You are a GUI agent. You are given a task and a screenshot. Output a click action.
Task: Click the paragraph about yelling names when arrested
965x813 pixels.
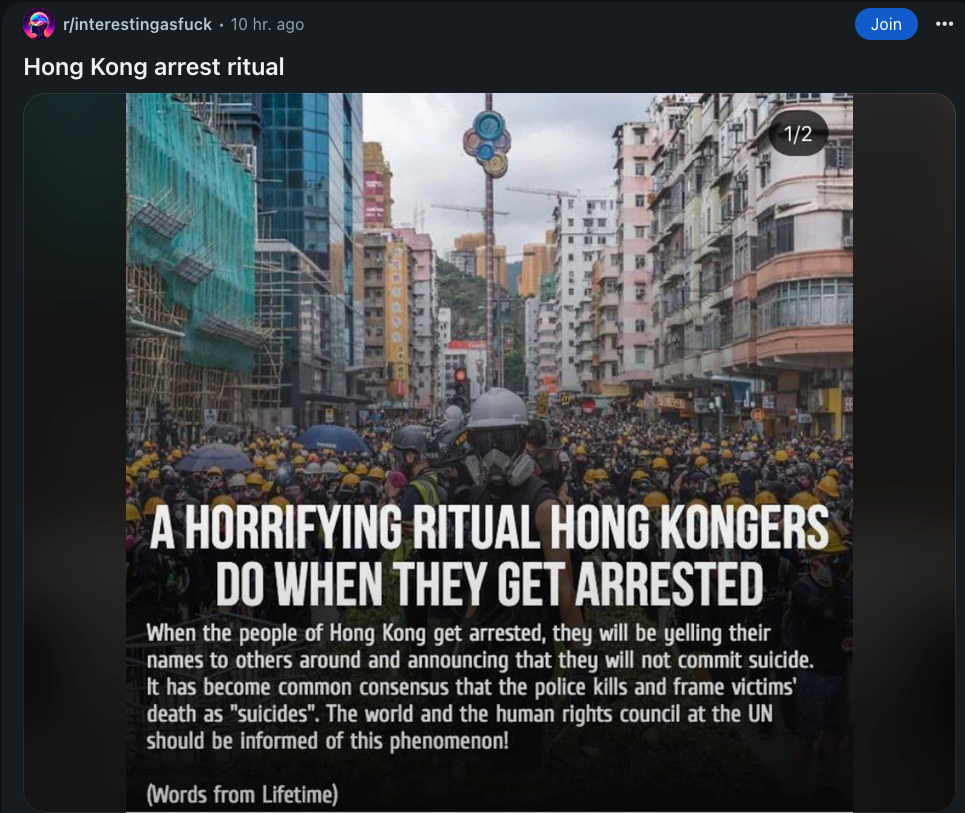[480, 687]
